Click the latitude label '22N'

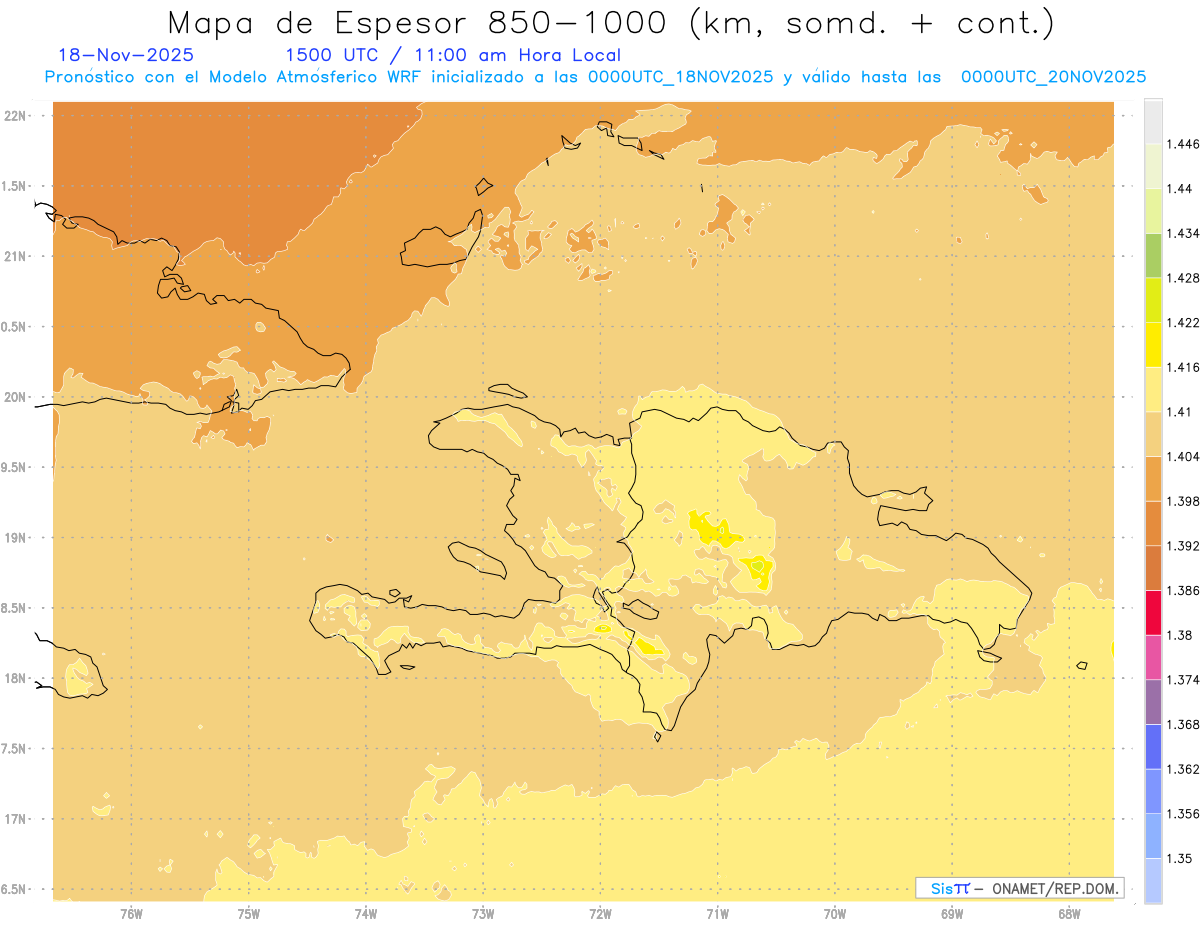click(x=16, y=116)
